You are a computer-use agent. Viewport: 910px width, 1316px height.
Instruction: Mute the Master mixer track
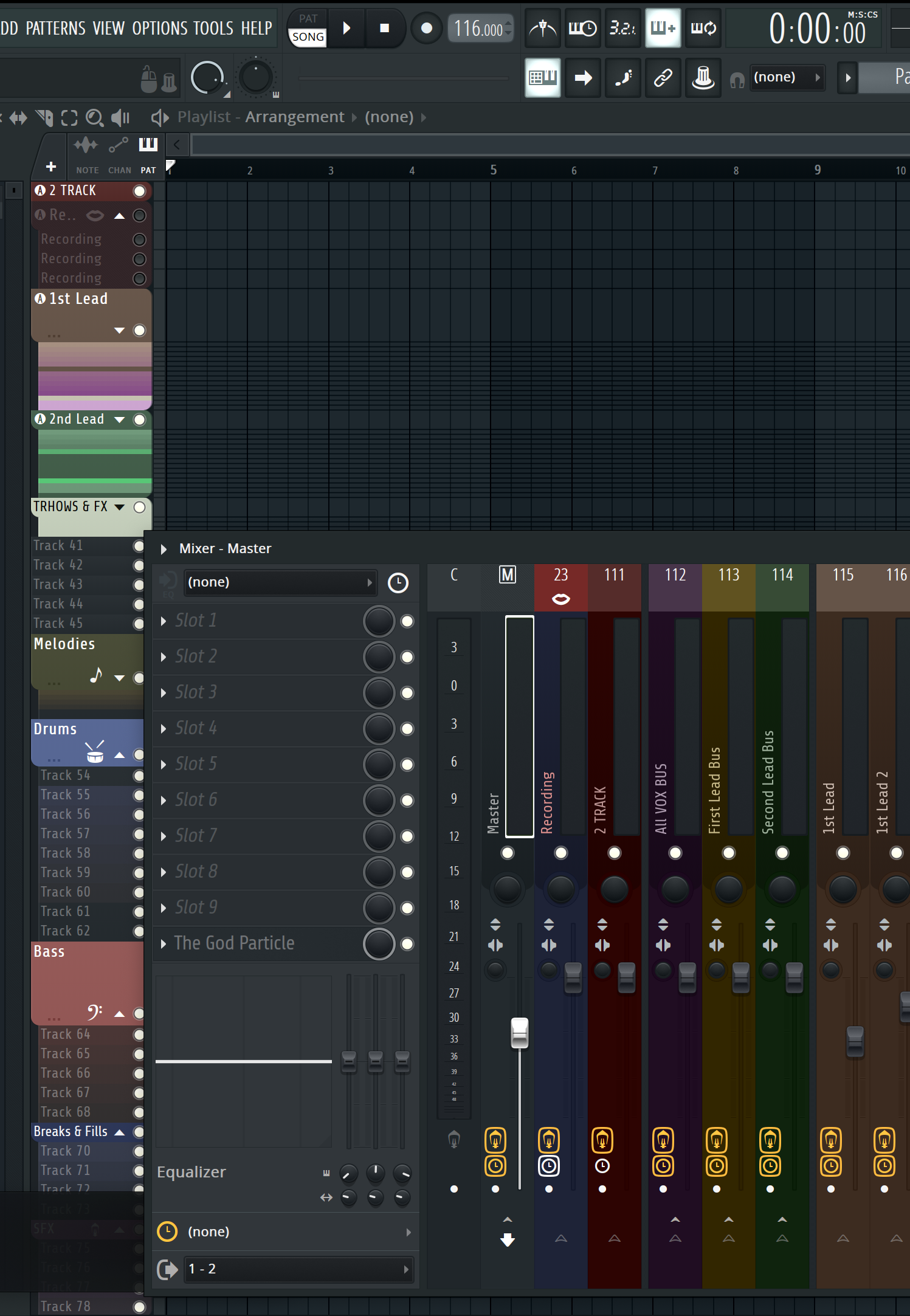(x=508, y=853)
